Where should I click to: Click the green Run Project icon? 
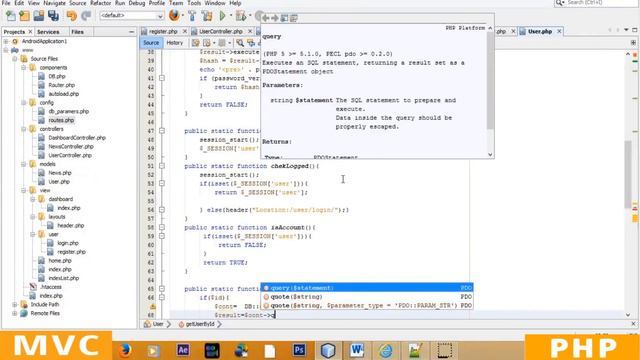222,16
